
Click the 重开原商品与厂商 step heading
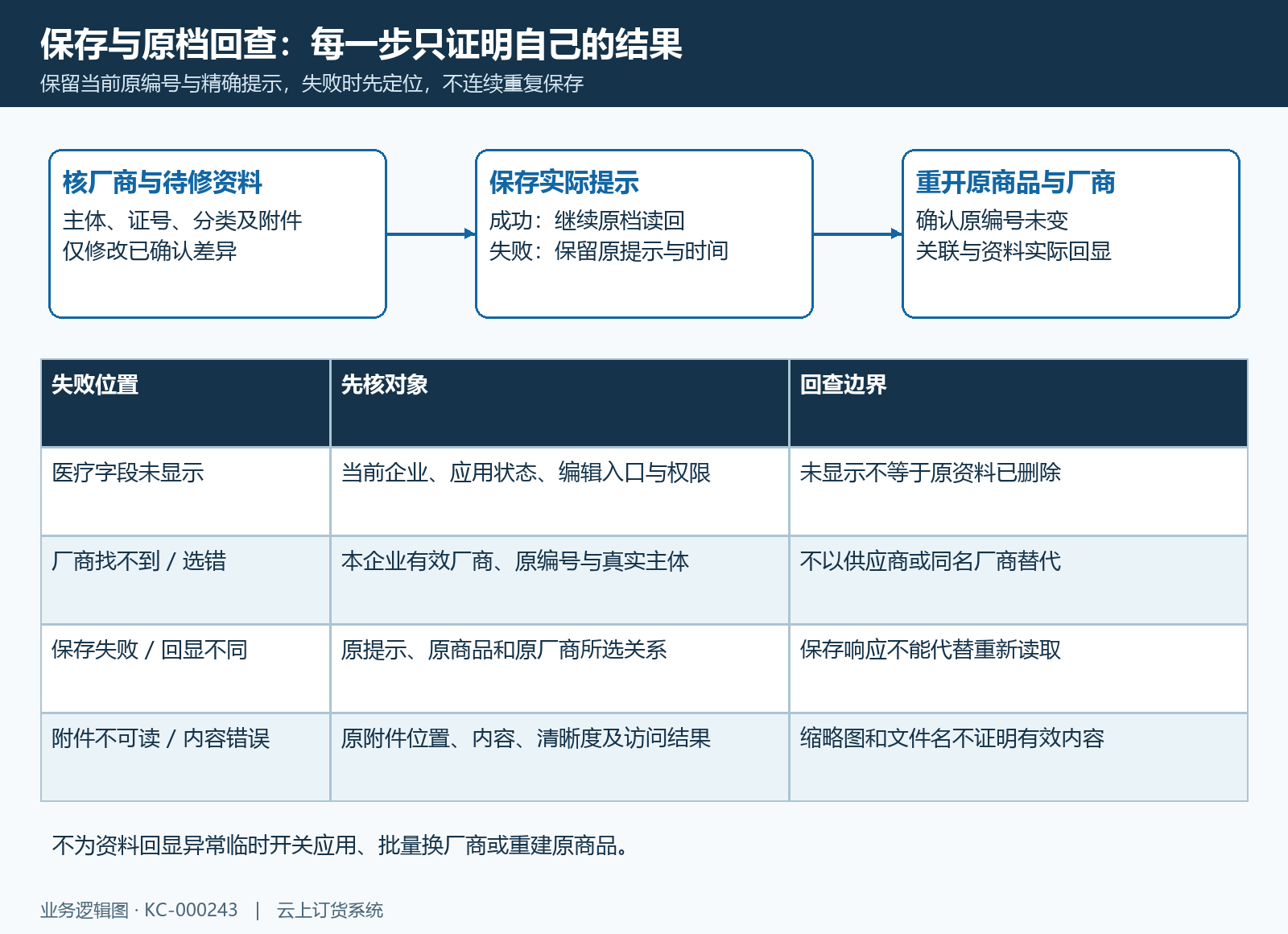point(1016,183)
